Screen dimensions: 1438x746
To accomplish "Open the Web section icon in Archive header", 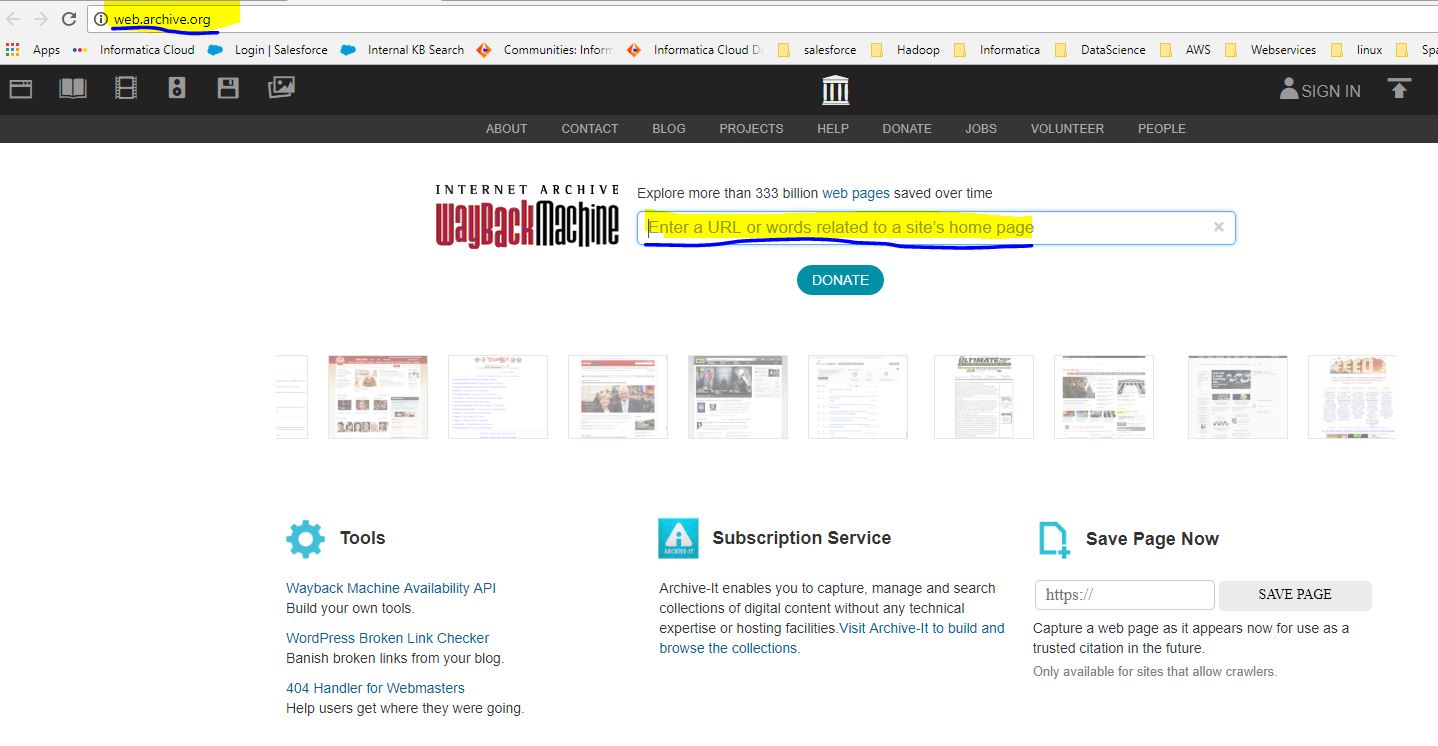I will (21, 89).
